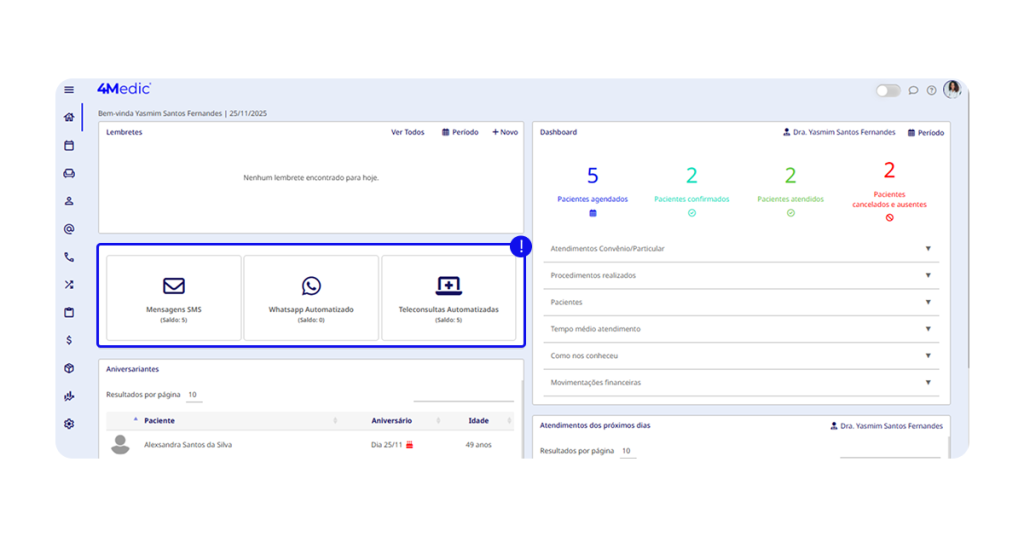Viewport: 1024px width, 537px height.
Task: Click the user profile avatar
Action: (952, 89)
